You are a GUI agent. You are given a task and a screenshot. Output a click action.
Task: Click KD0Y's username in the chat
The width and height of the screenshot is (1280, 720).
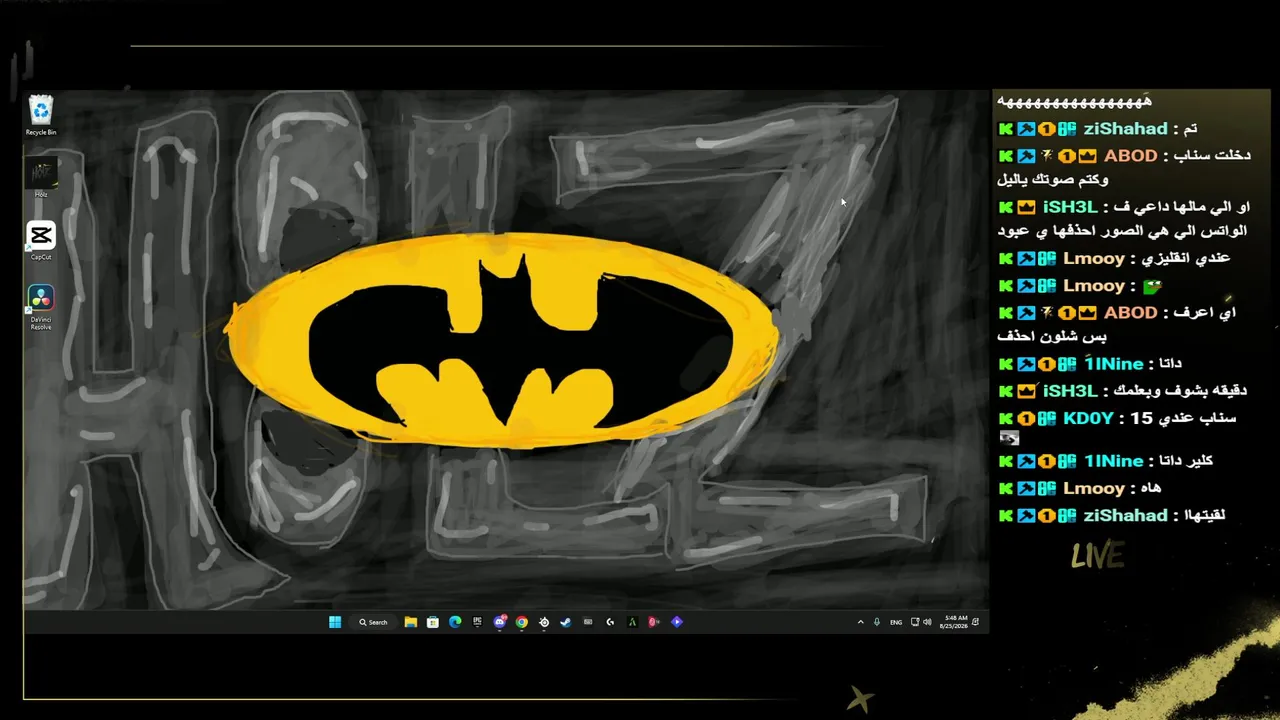coord(1087,418)
